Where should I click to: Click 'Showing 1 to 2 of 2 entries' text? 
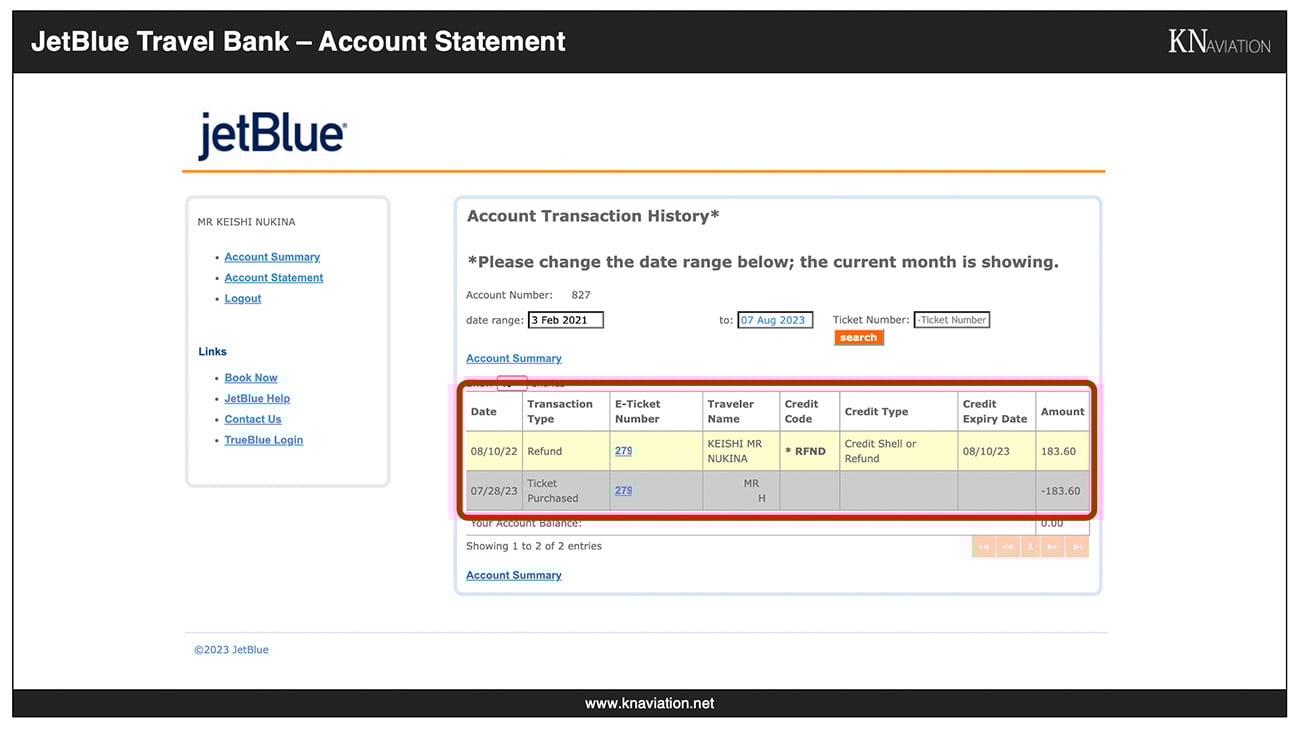click(534, 546)
